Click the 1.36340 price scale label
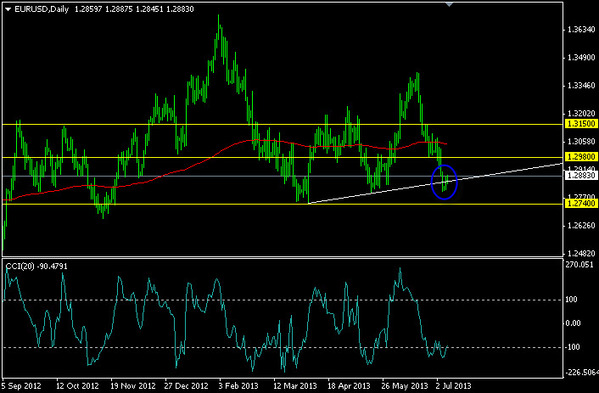The image size is (599, 393). (x=581, y=30)
